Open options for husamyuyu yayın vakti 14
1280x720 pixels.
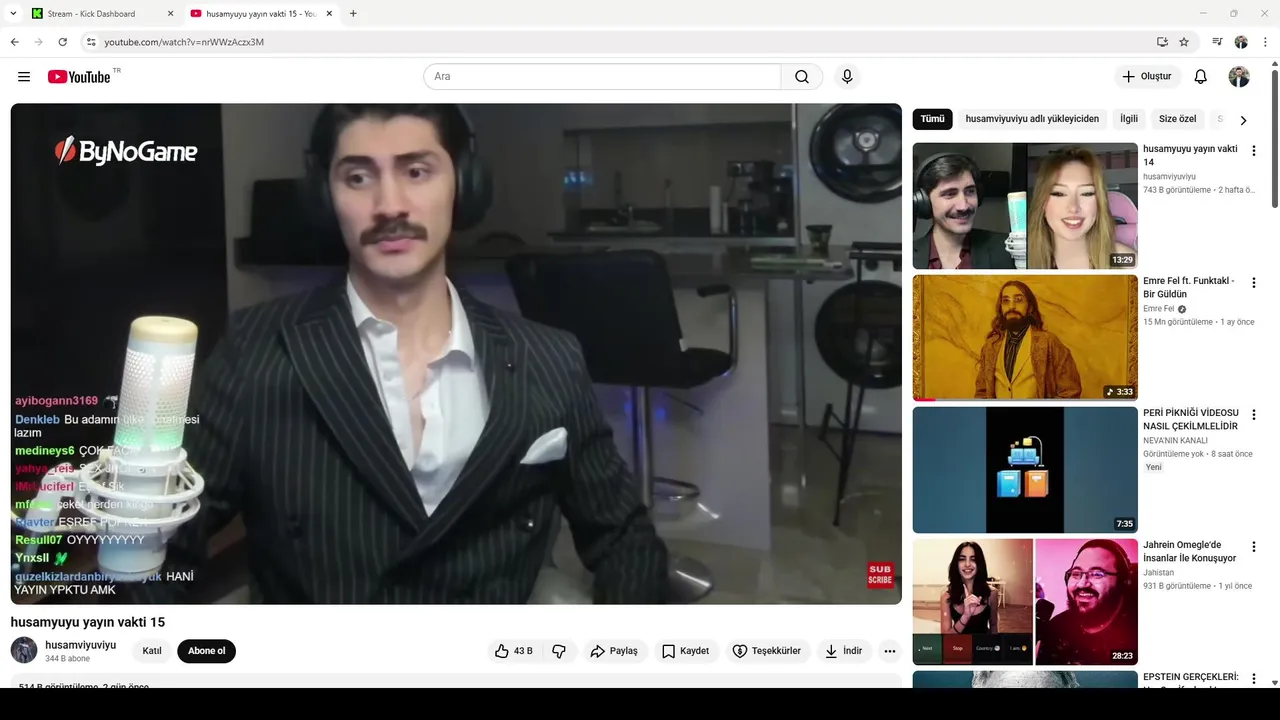point(1254,151)
